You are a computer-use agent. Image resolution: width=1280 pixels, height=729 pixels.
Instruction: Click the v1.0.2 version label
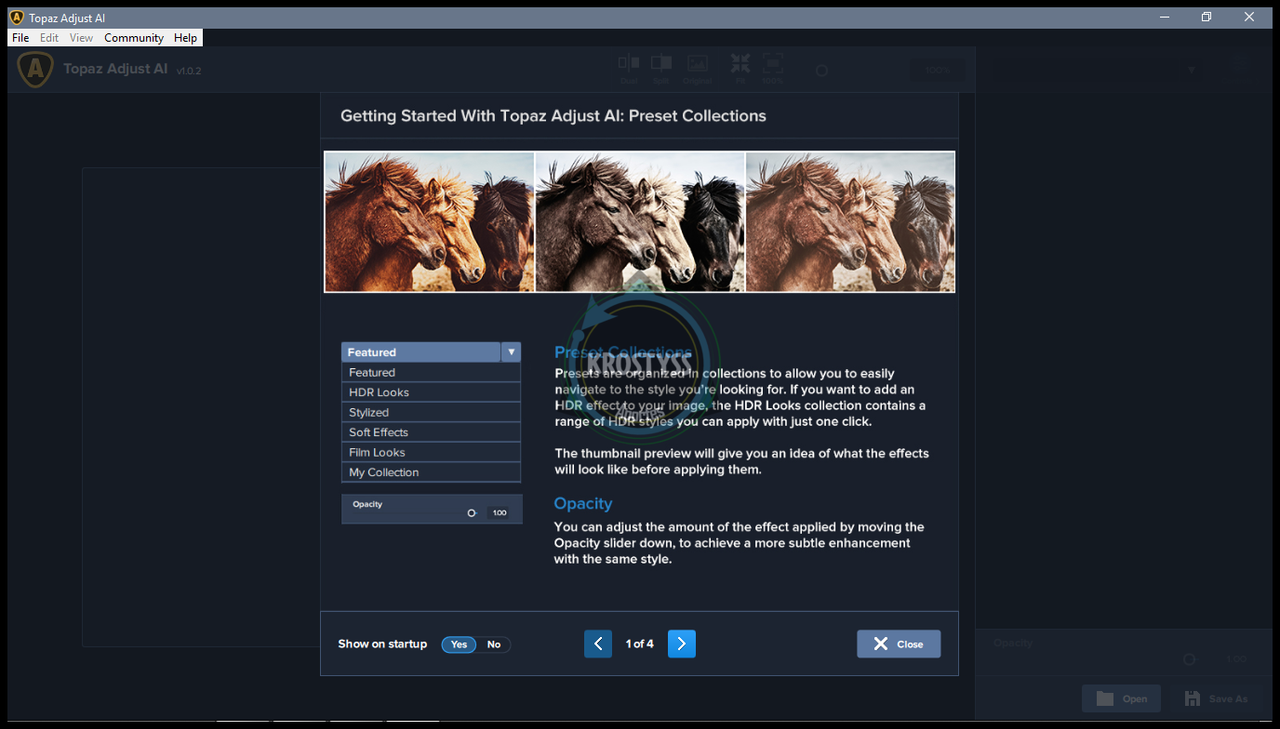(189, 71)
